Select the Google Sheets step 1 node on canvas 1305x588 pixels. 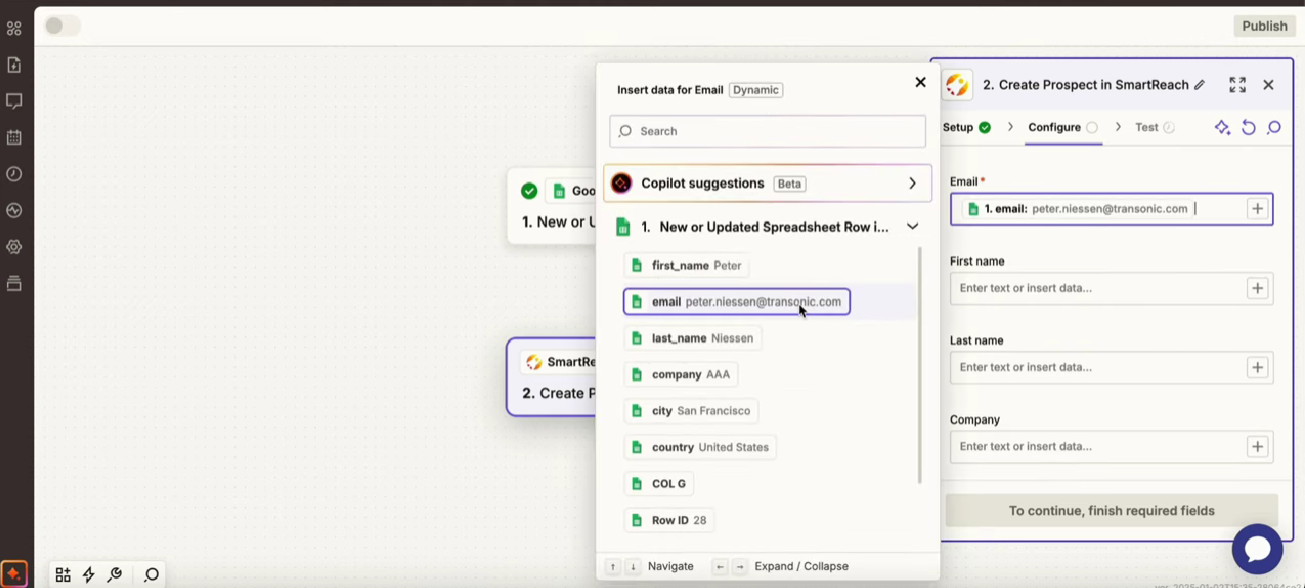coord(553,207)
